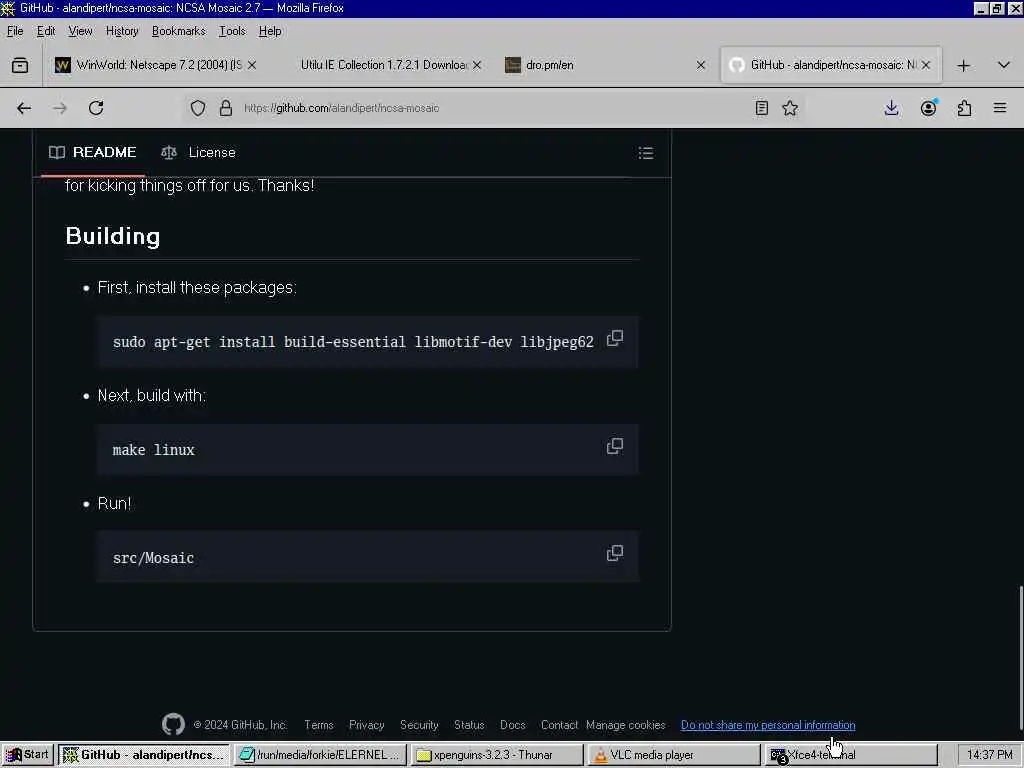This screenshot has height=768, width=1024.
Task: Copy the make linux command
Action: (615, 447)
